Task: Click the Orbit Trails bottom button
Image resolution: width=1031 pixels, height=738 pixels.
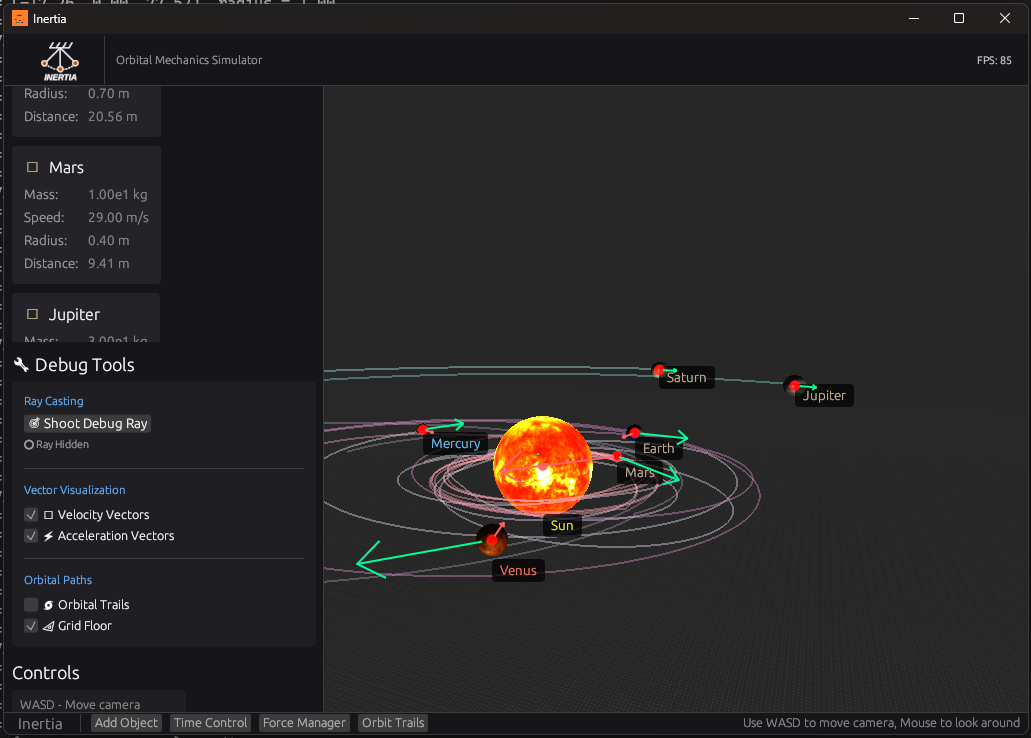Action: 393,723
